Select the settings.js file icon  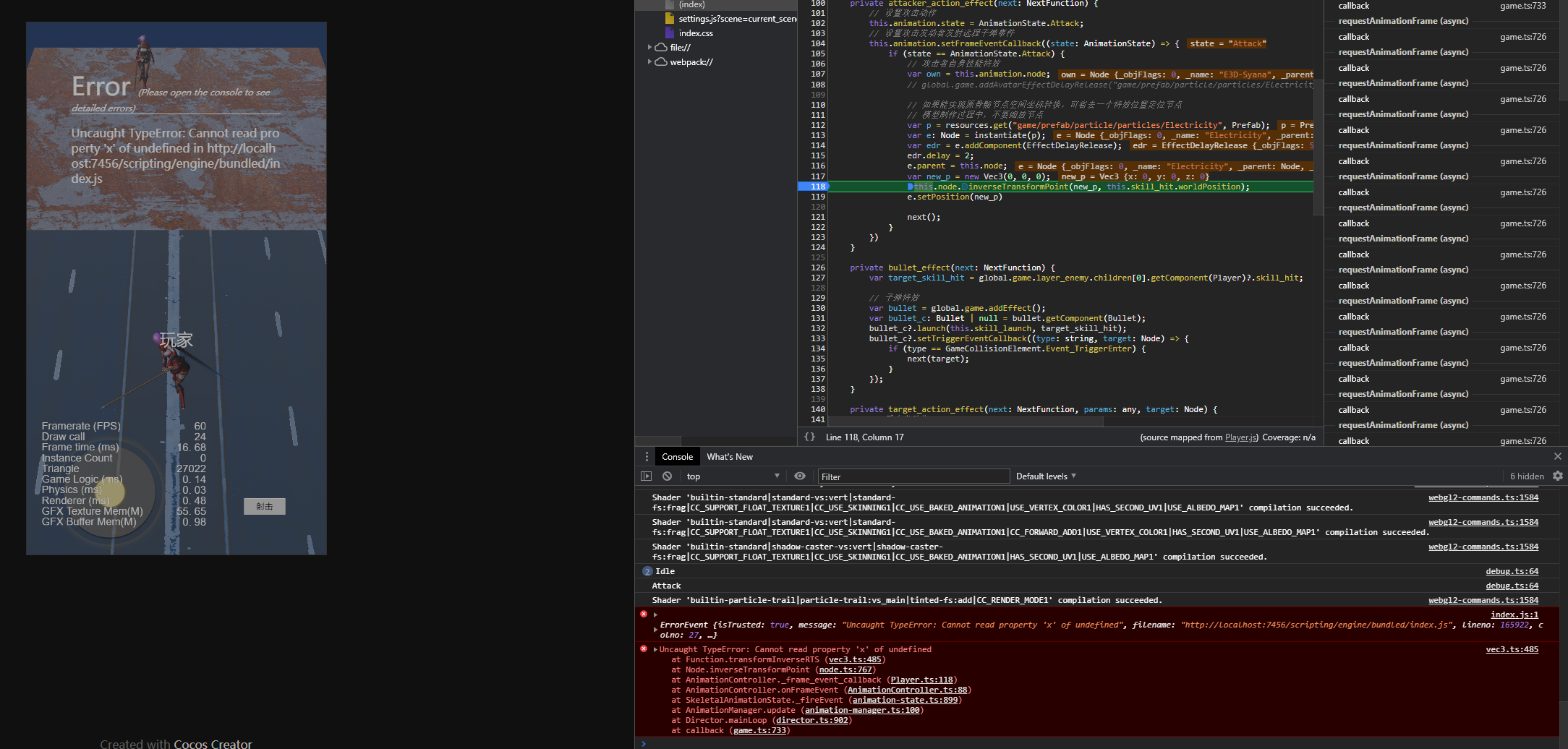point(669,19)
